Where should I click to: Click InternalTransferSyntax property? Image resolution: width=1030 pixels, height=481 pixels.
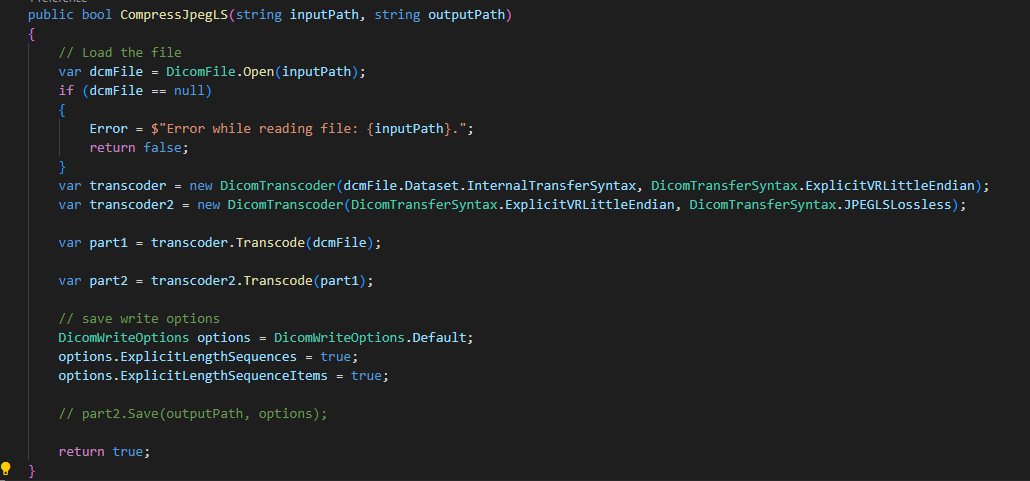[x=551, y=186]
